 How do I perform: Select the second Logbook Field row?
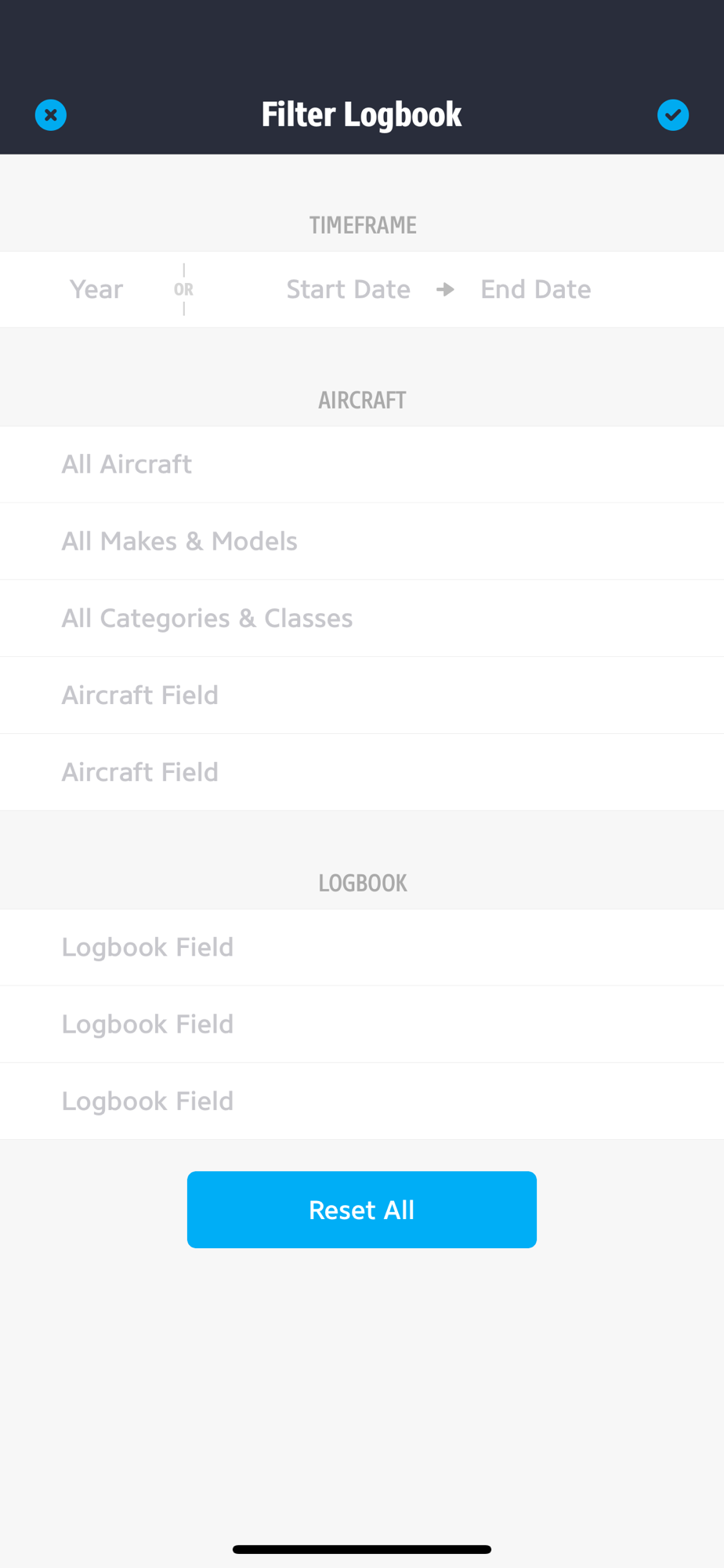pyautogui.click(x=147, y=1024)
